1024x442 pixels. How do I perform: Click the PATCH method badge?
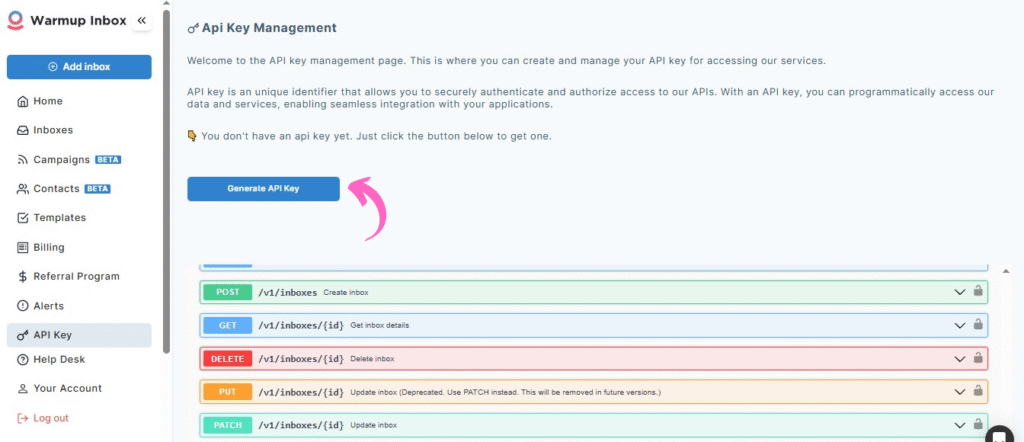[x=228, y=425]
